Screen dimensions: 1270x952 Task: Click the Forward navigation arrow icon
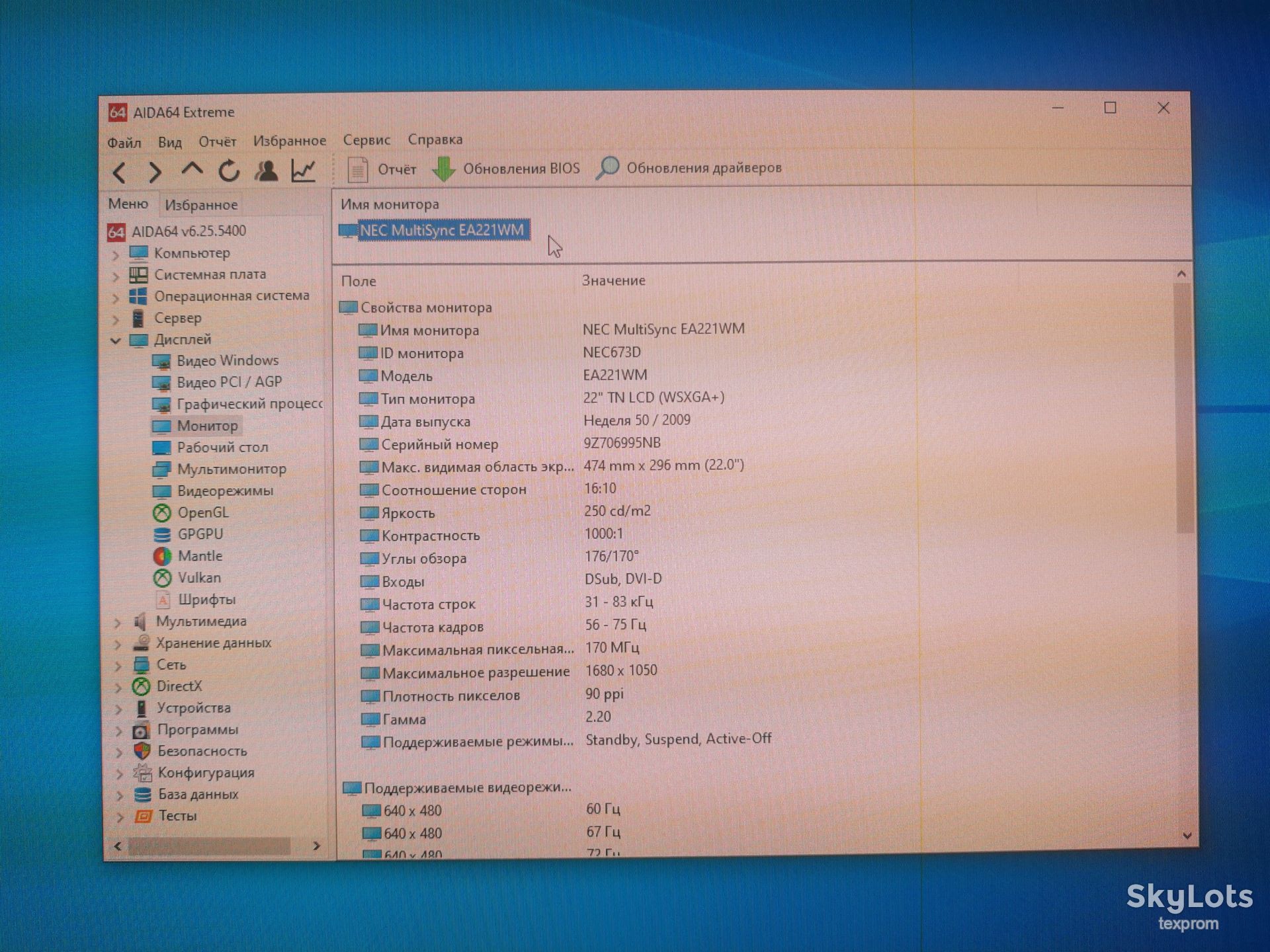point(155,173)
